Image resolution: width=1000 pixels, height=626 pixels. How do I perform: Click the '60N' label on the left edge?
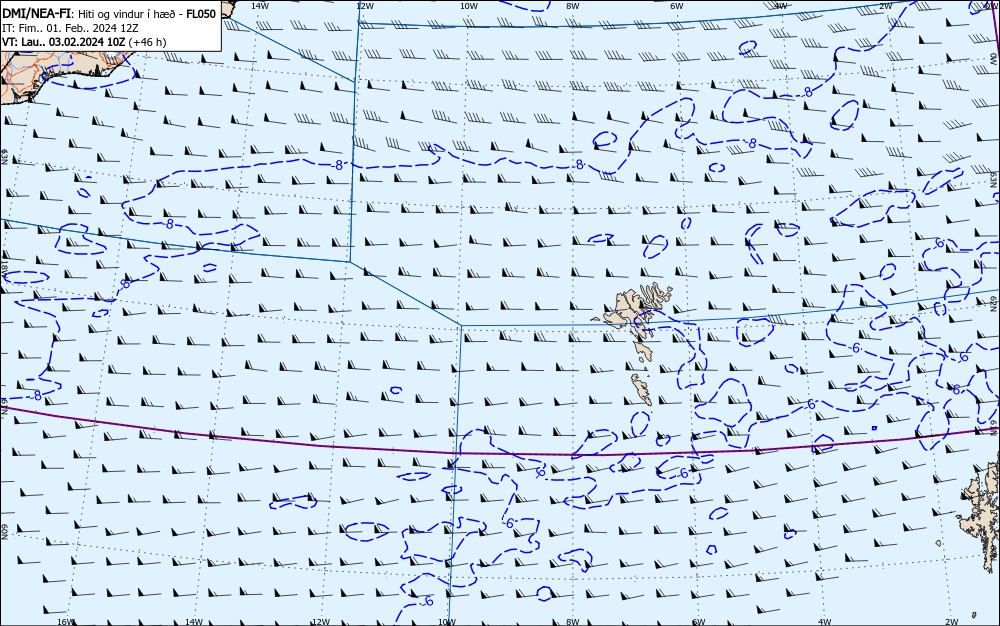4,533
